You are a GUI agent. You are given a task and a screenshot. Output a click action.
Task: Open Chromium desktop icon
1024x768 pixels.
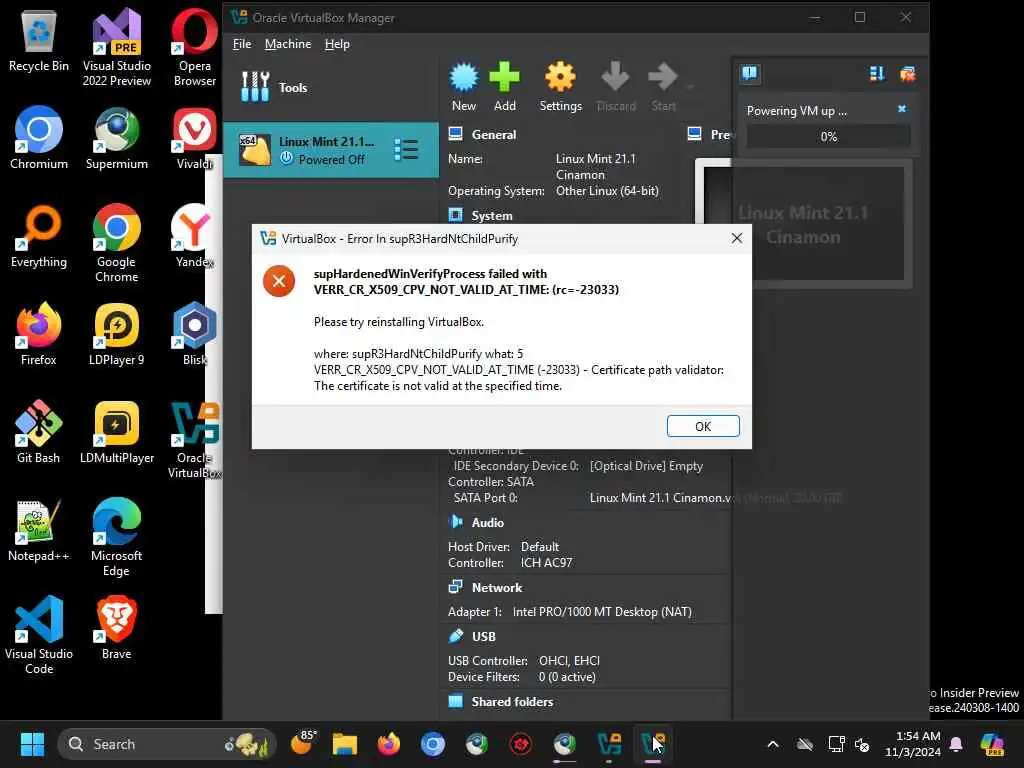(x=39, y=138)
